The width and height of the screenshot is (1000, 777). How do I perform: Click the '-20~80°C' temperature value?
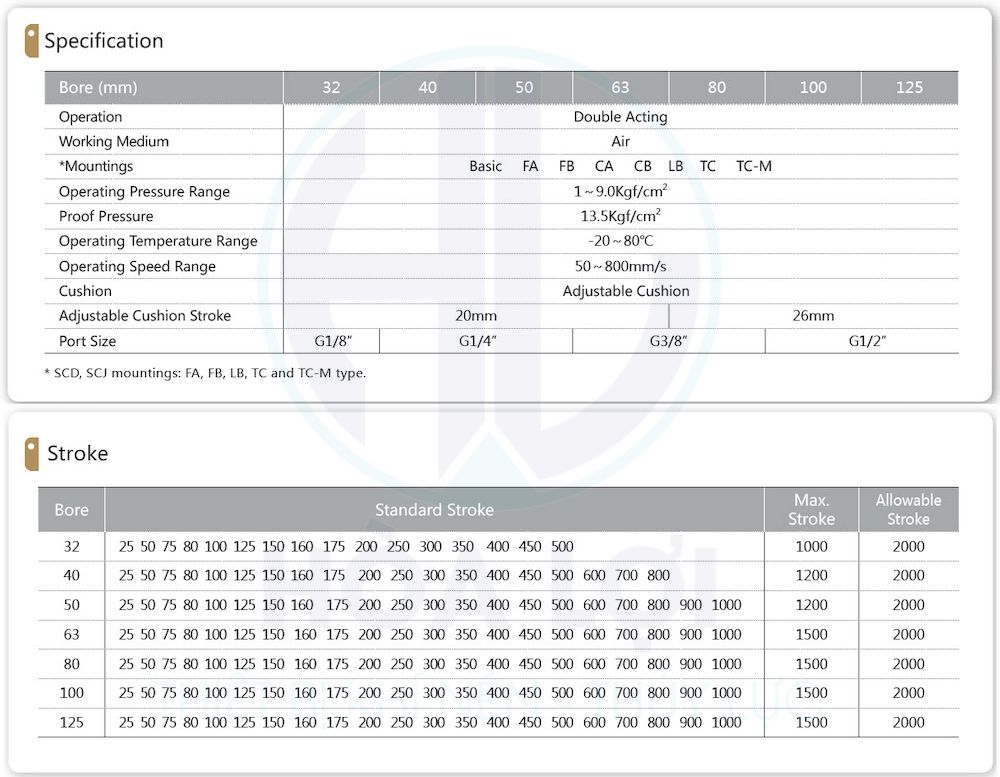point(621,241)
